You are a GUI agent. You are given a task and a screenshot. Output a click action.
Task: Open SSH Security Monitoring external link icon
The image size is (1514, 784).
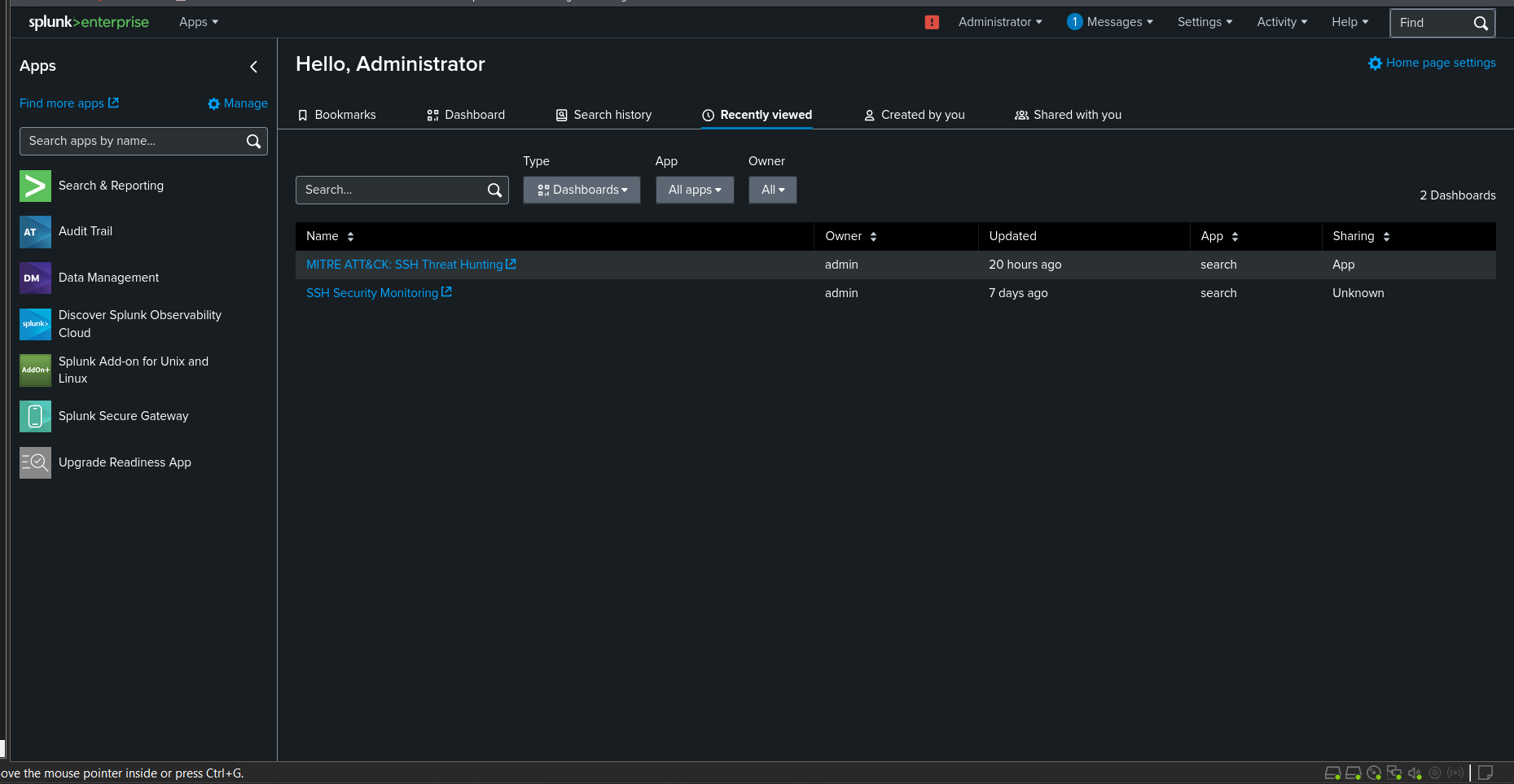tap(446, 292)
